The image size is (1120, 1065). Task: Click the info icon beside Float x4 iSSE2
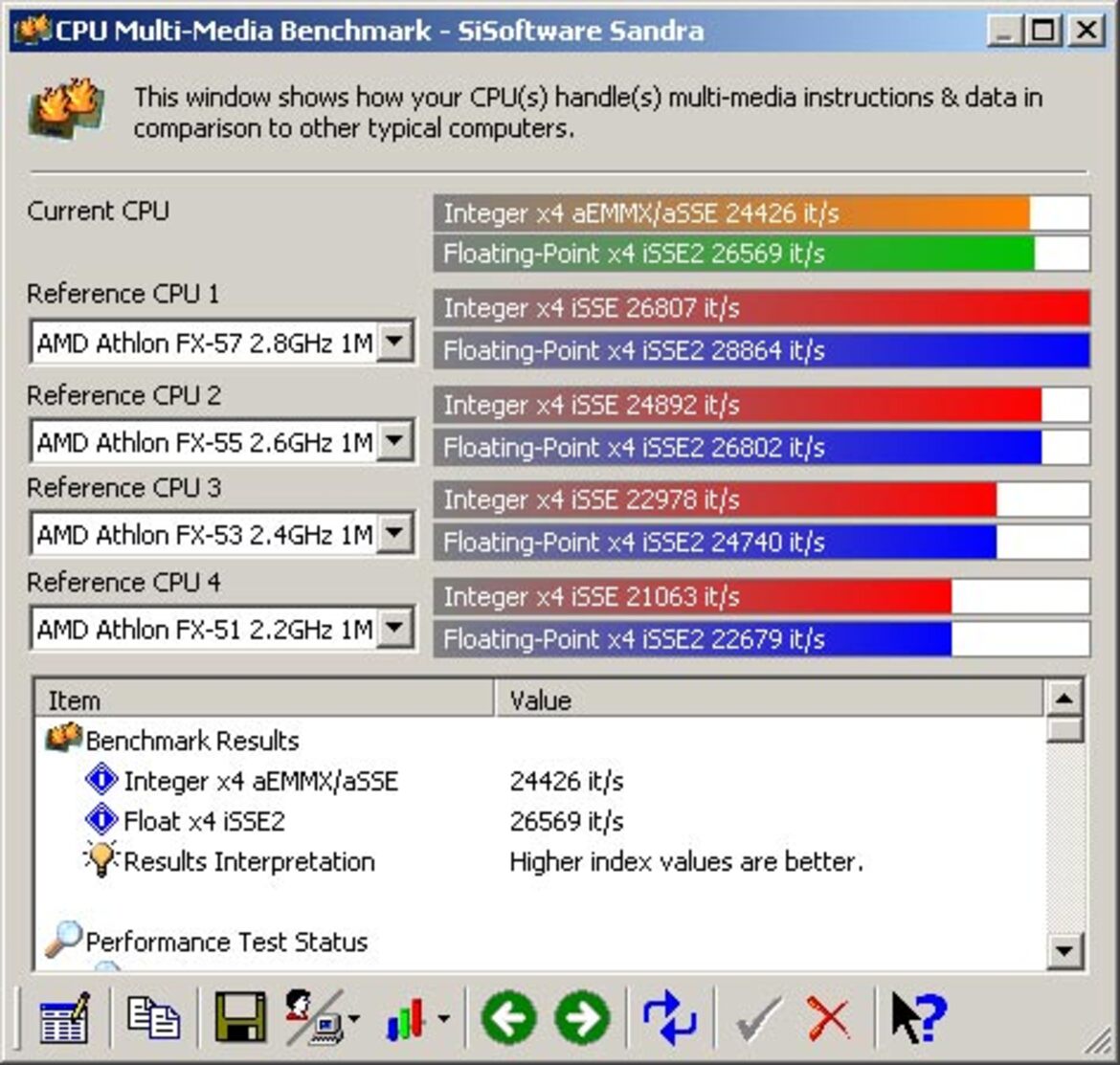[101, 819]
